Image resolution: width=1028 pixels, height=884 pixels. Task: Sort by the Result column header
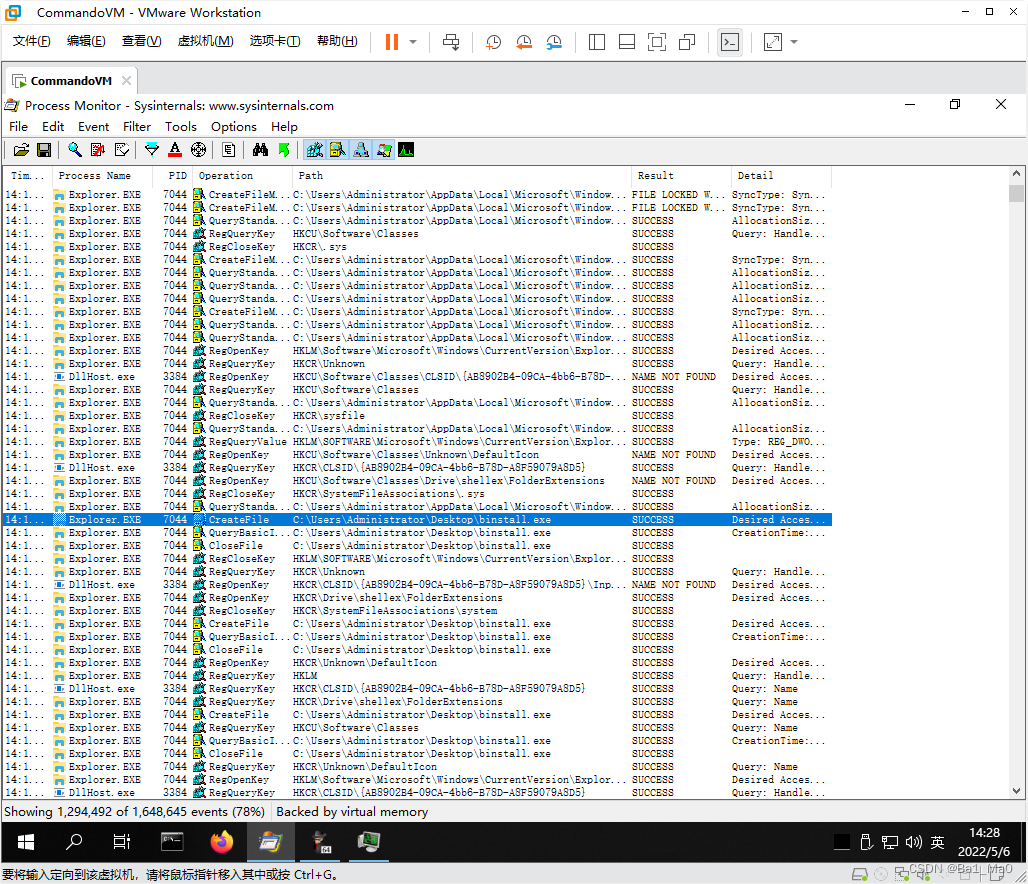pos(681,176)
